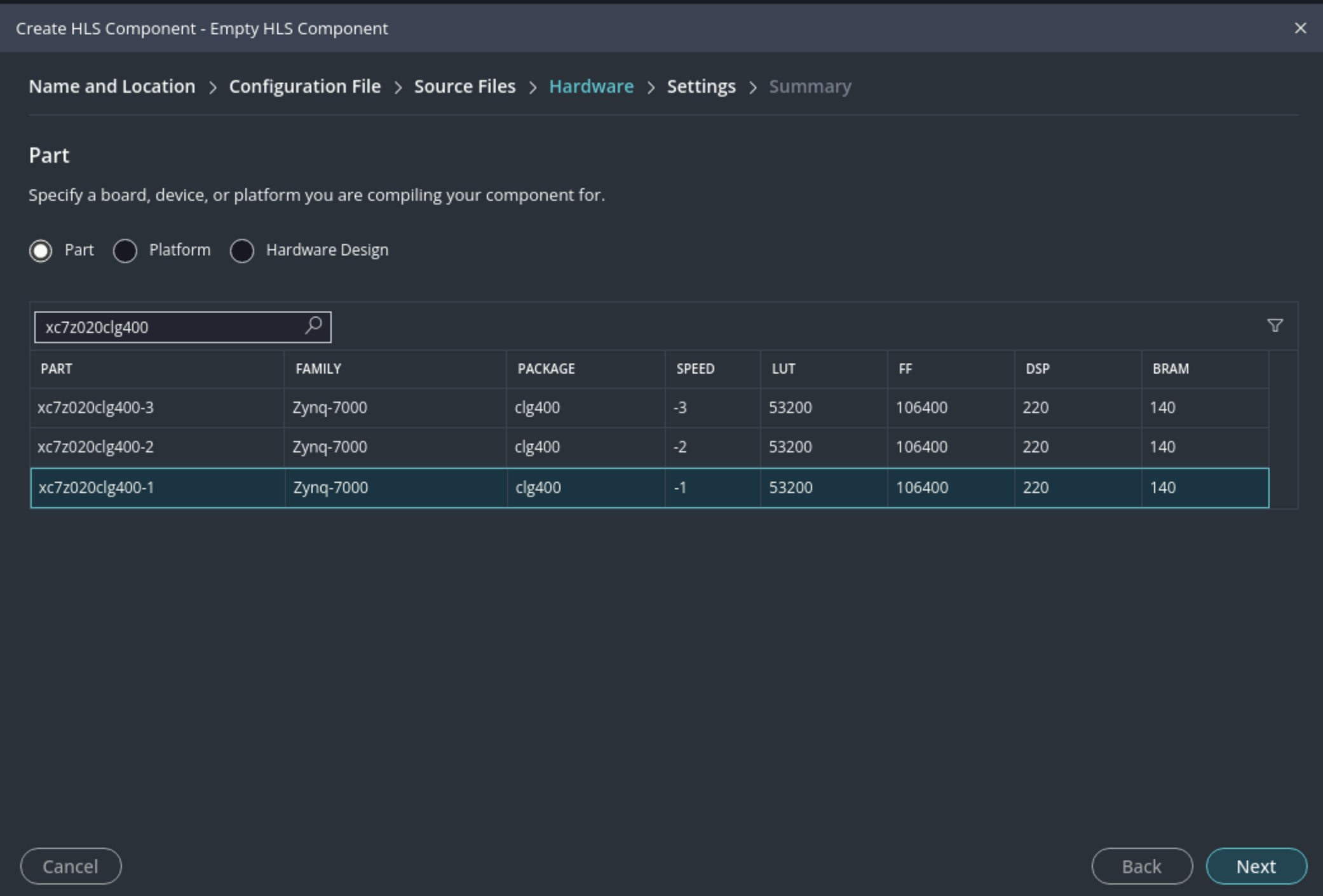Click the -3 speed cell

pyautogui.click(x=713, y=408)
